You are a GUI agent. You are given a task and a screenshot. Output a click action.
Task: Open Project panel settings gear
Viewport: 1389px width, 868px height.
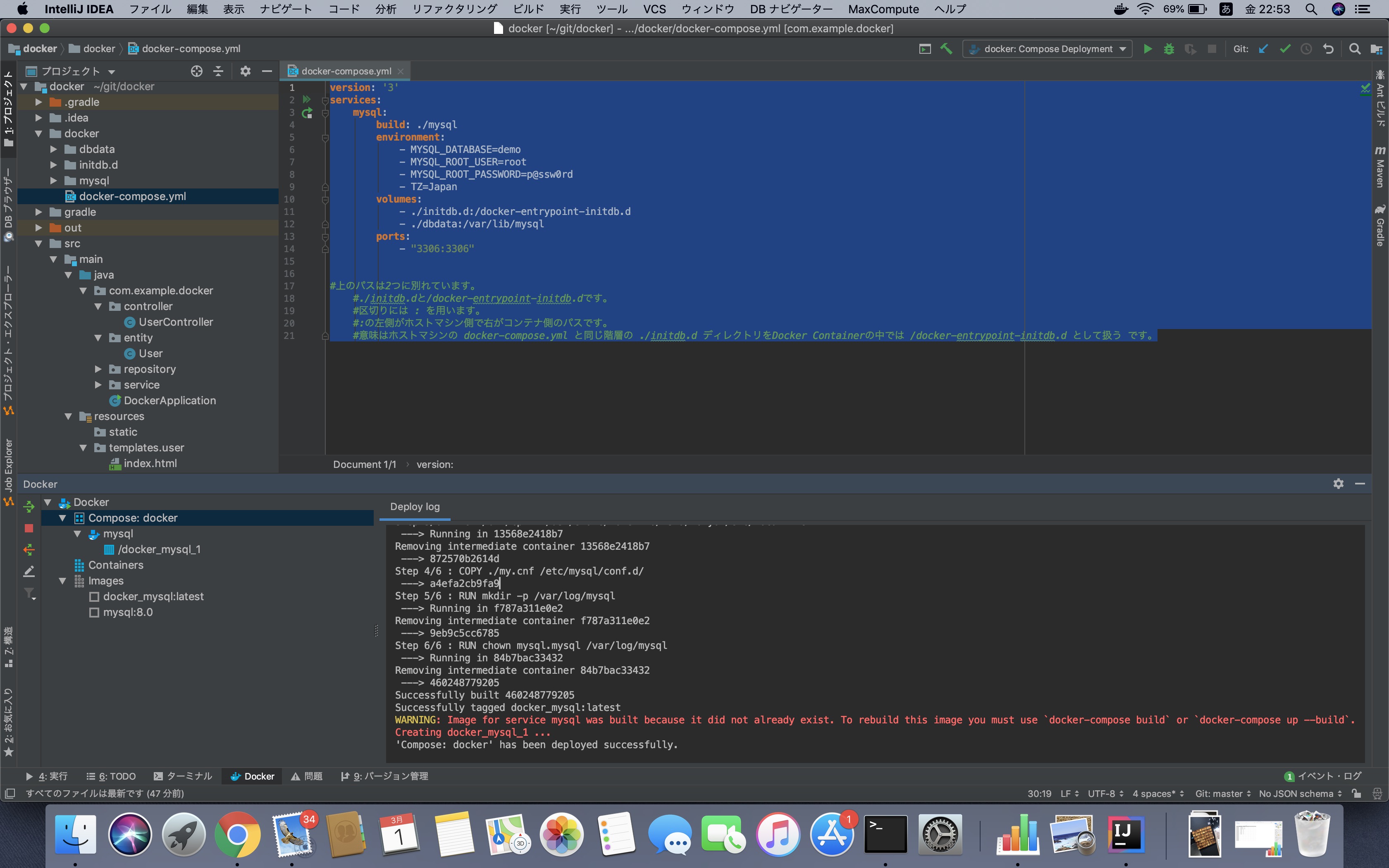click(x=246, y=71)
